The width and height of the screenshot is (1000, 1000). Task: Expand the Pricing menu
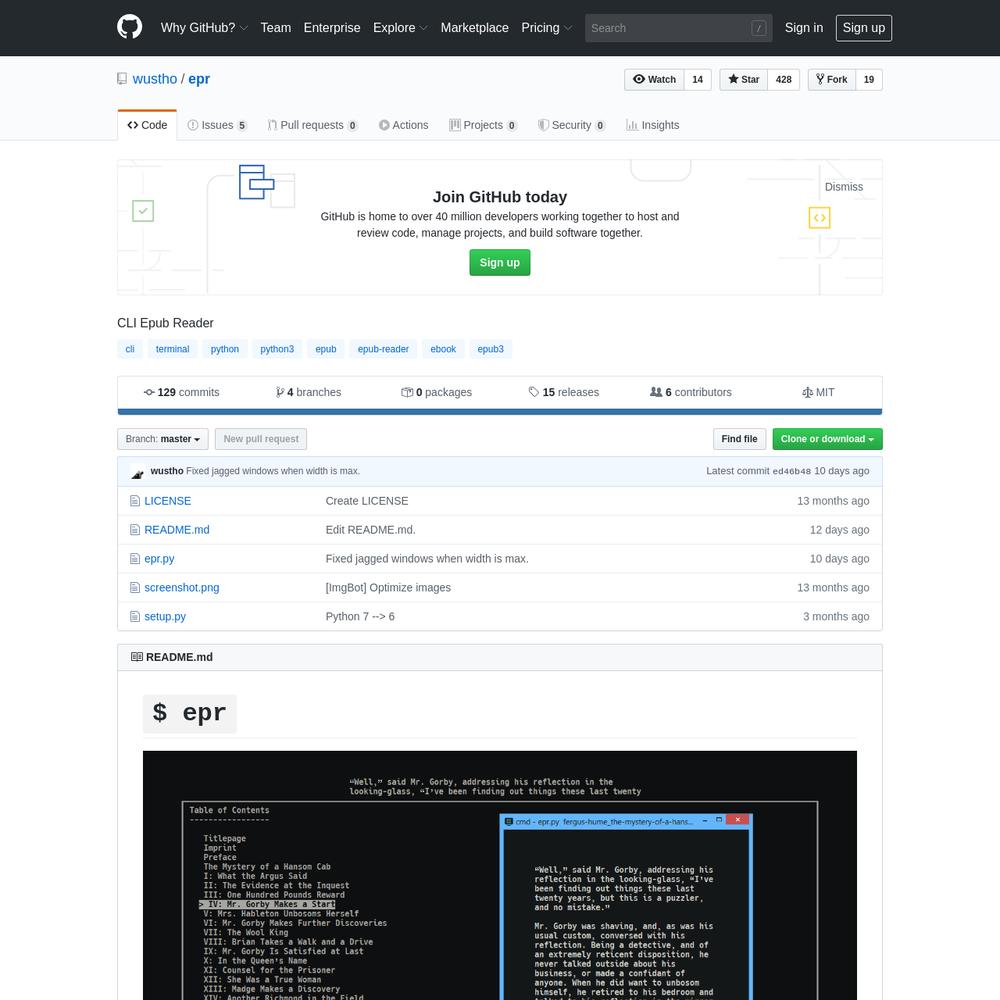click(x=547, y=28)
